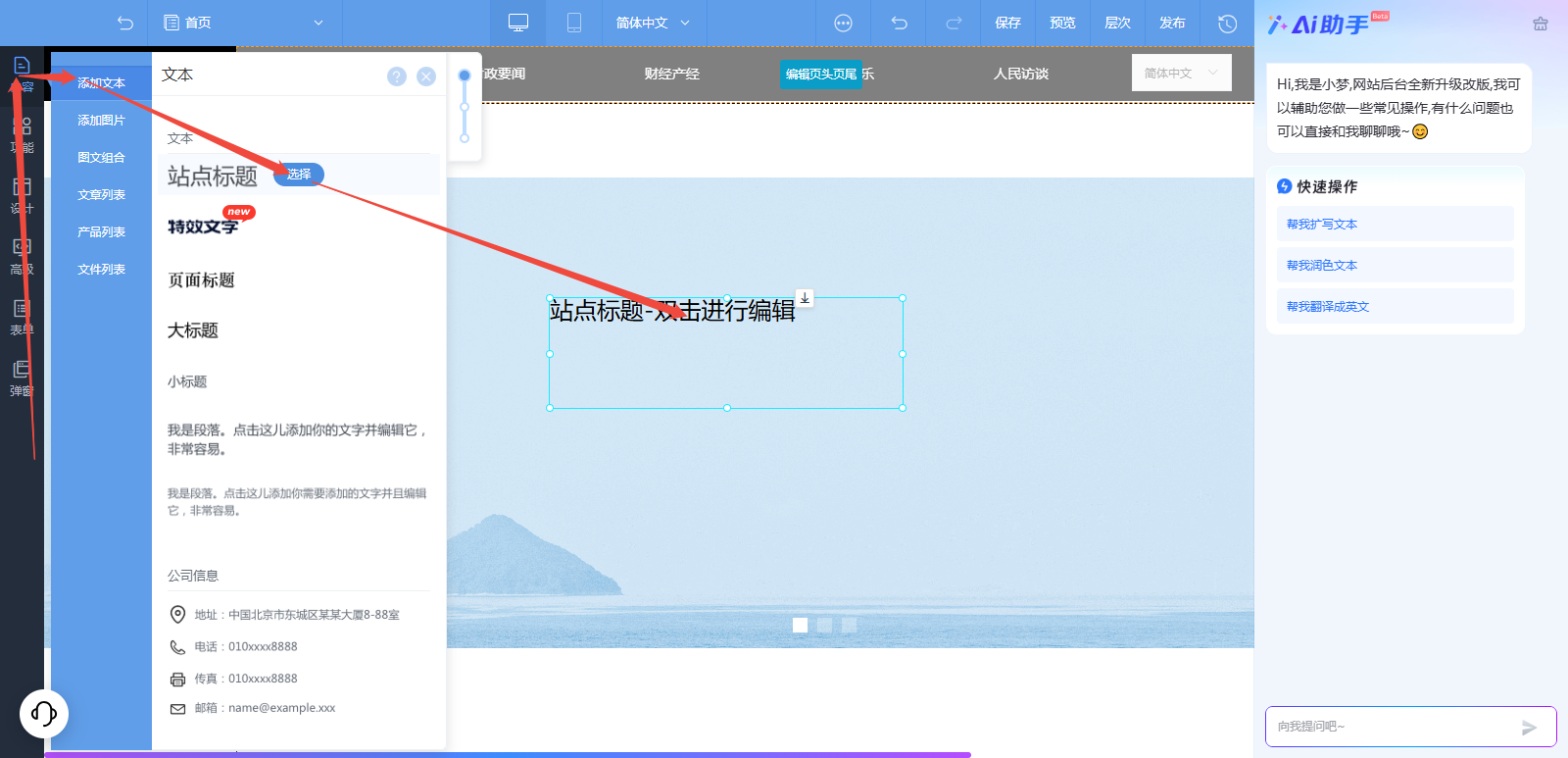Click the 层次 layers button
Image resolution: width=1568 pixels, height=758 pixels.
1117,23
